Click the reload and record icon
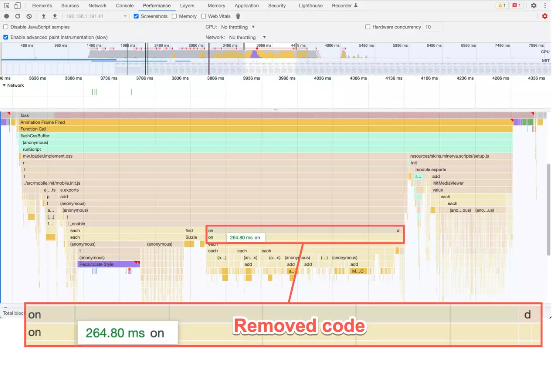Viewport: 554px width, 367px height. point(18,16)
